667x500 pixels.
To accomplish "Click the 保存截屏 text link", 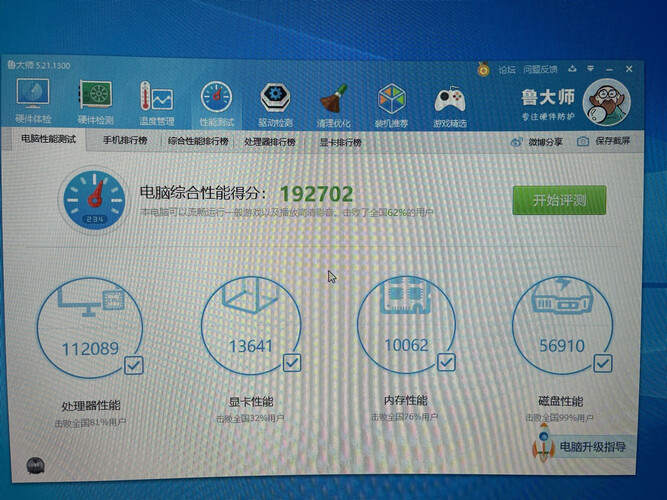I will click(613, 141).
